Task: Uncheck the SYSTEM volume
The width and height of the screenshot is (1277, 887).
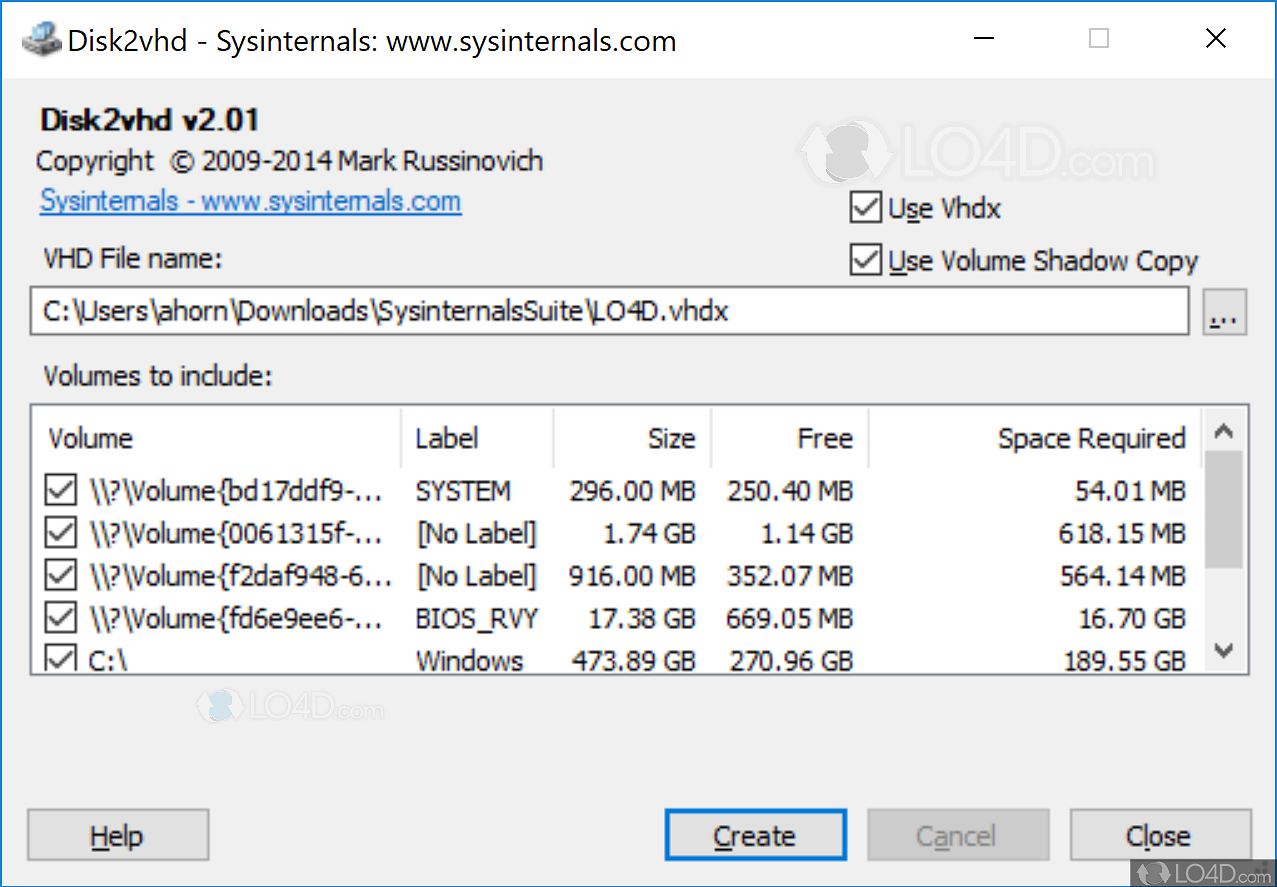Action: (x=59, y=489)
